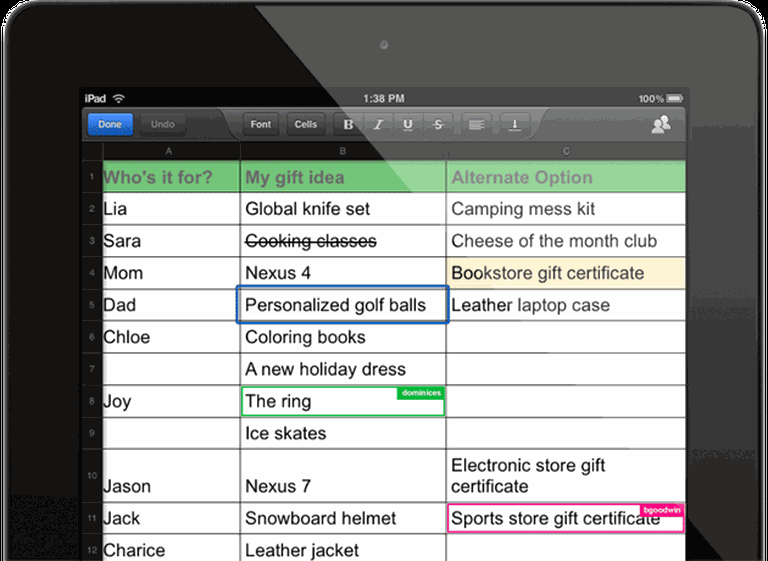Click the cell 'Jason'
768x561 pixels.
click(x=171, y=475)
